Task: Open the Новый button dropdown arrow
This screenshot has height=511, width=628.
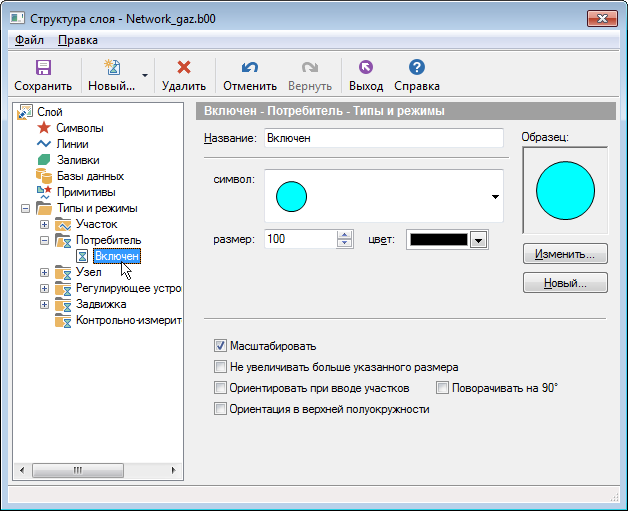Action: 146,75
